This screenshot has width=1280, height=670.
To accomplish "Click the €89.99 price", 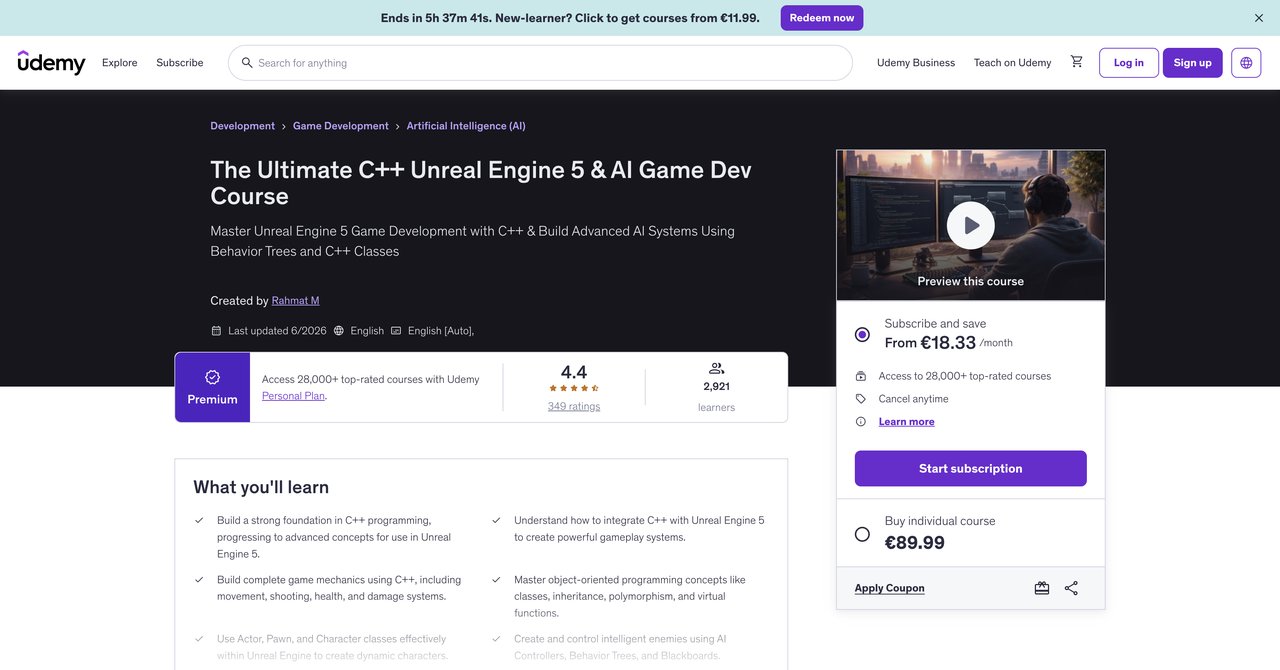I will [x=915, y=543].
